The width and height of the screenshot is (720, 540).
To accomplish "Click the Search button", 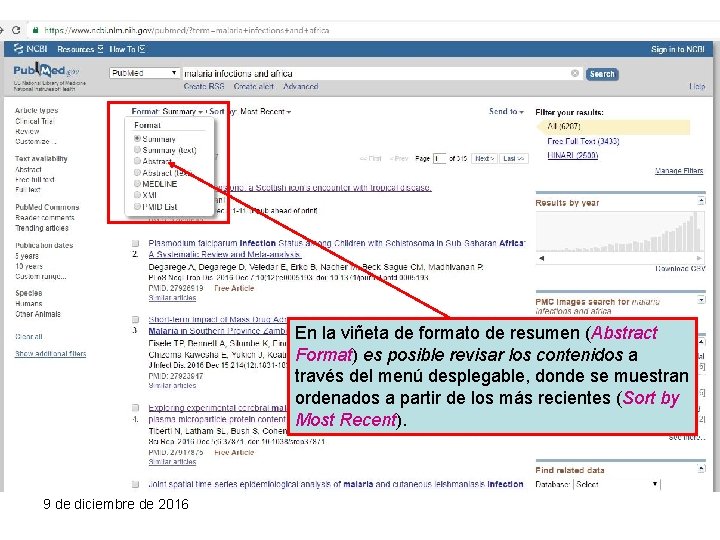I will [602, 74].
